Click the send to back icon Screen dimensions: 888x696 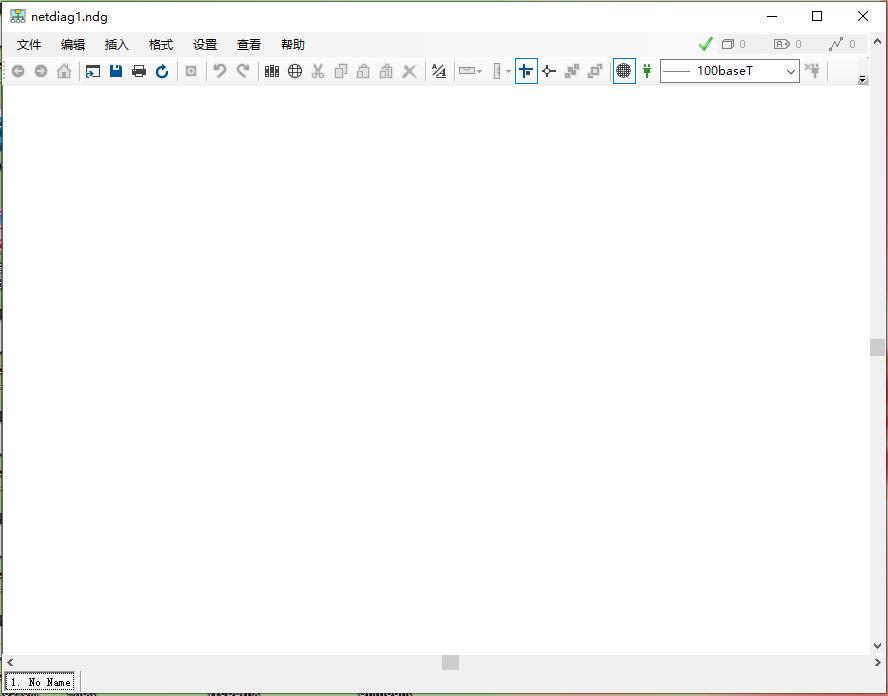595,71
